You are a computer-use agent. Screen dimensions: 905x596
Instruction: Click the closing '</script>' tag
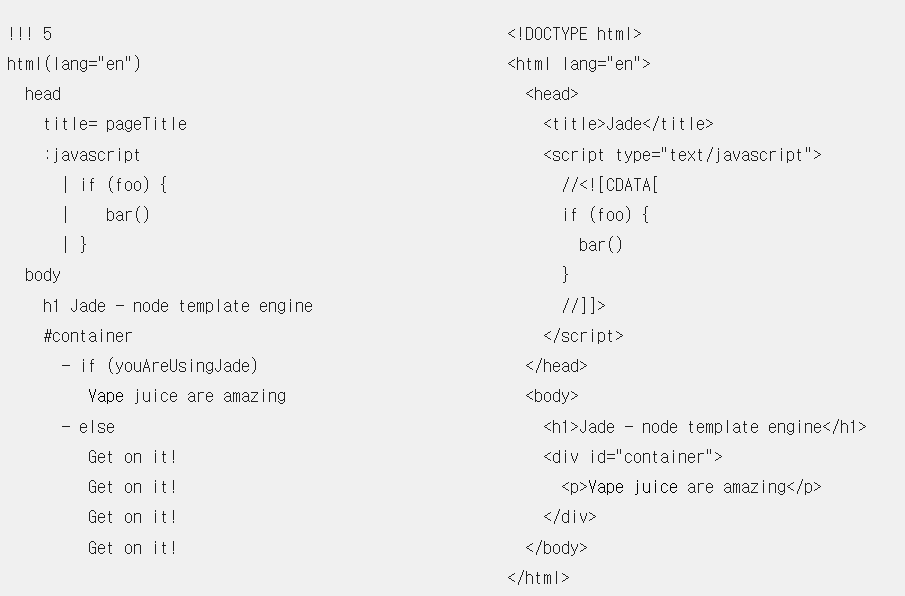[x=584, y=336]
